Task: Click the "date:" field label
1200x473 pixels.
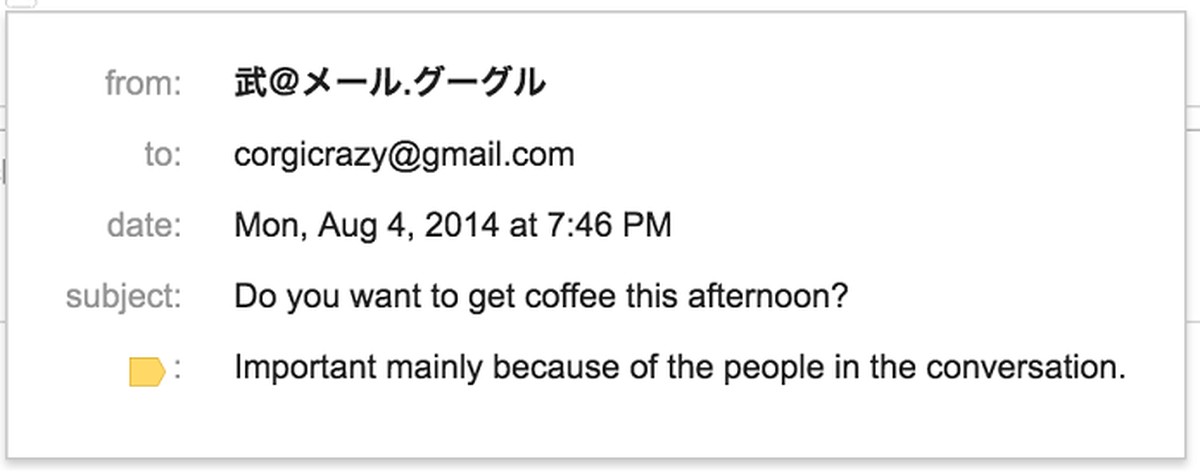Action: tap(146, 225)
